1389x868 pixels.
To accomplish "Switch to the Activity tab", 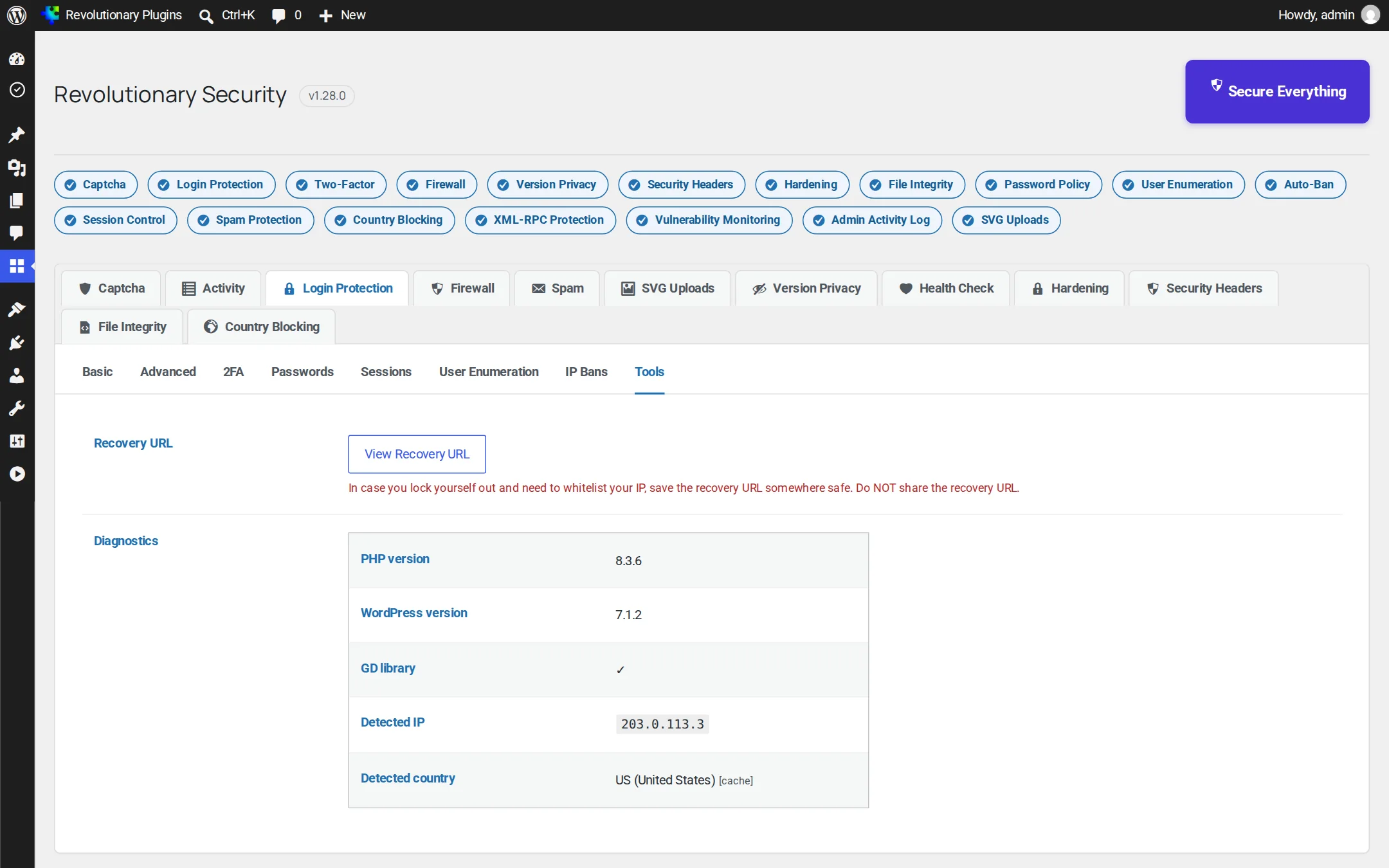I will coord(213,288).
